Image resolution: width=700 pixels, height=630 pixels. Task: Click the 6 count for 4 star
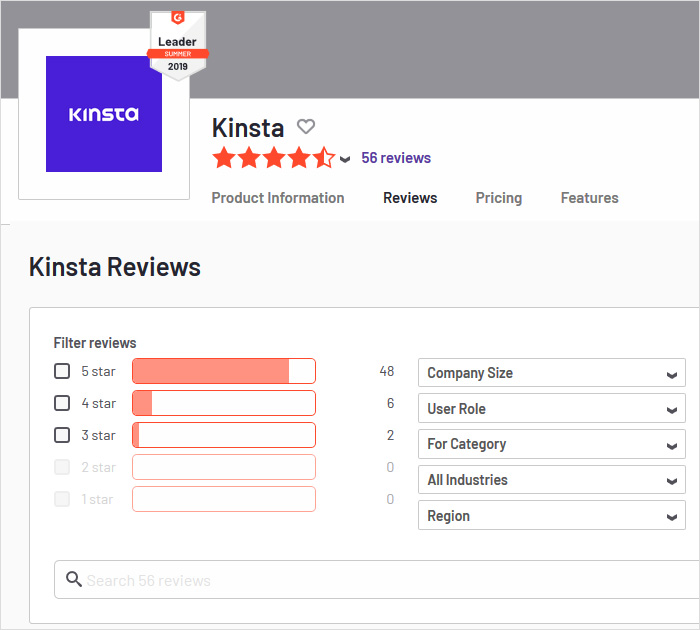pos(391,403)
